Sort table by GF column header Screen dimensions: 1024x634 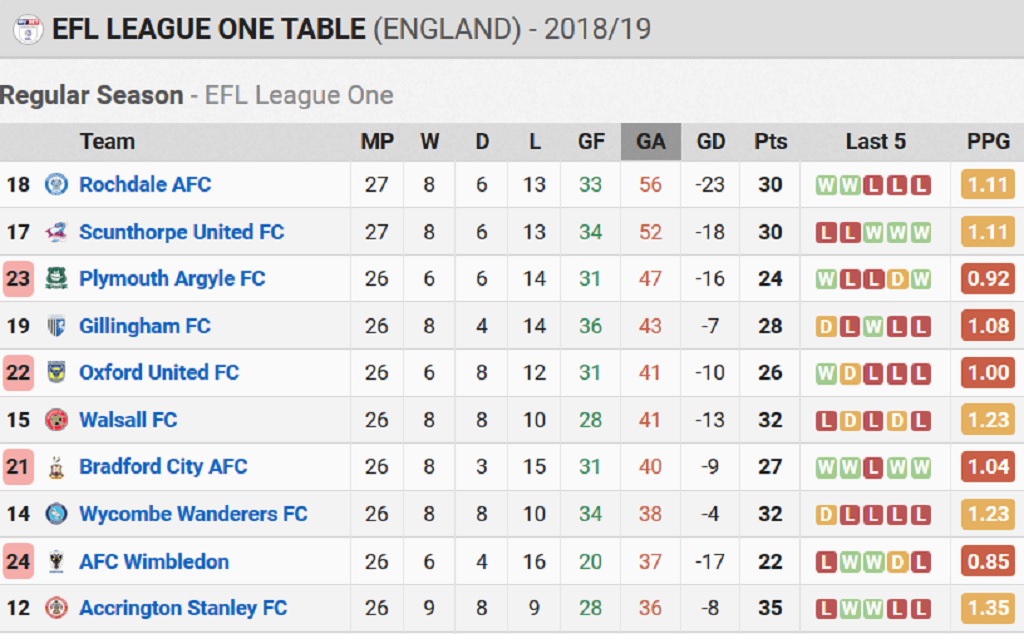coord(591,142)
